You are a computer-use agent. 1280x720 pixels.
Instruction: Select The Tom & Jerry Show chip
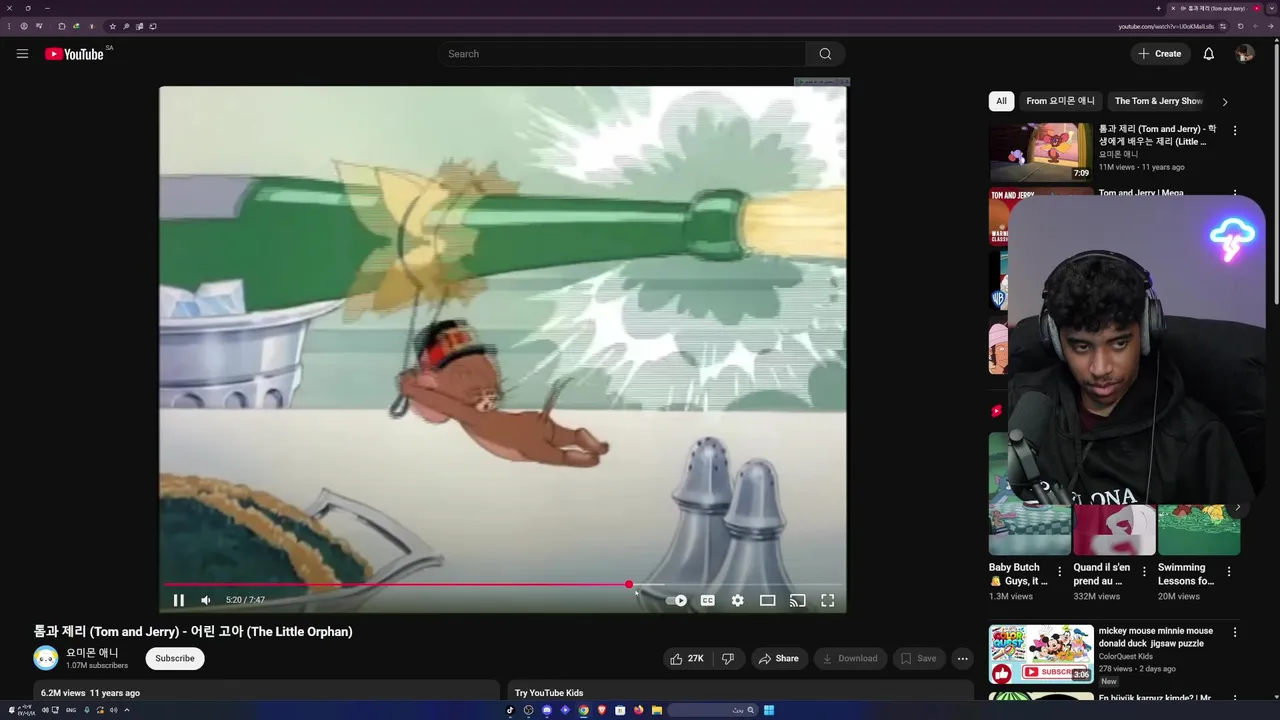click(1158, 101)
